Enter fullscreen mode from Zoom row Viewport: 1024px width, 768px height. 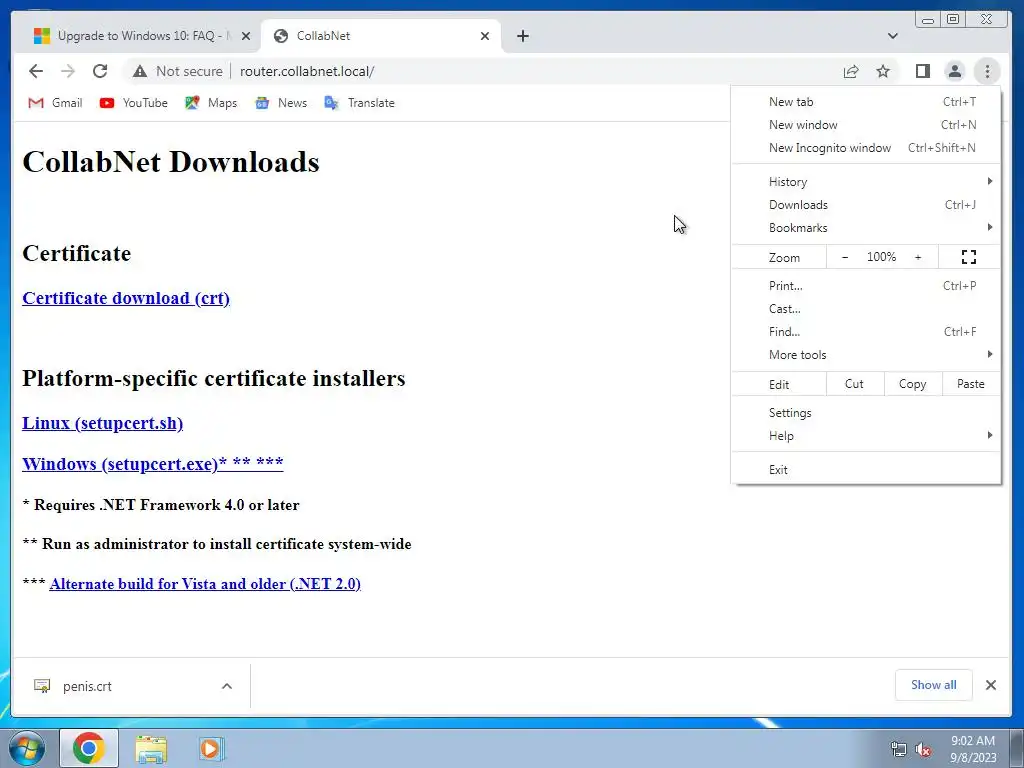(x=969, y=257)
